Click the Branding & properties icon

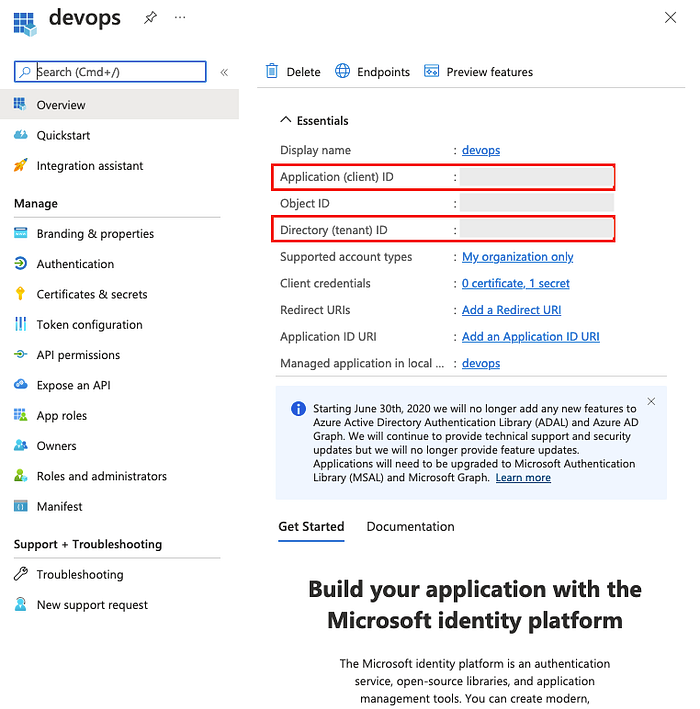tap(21, 233)
